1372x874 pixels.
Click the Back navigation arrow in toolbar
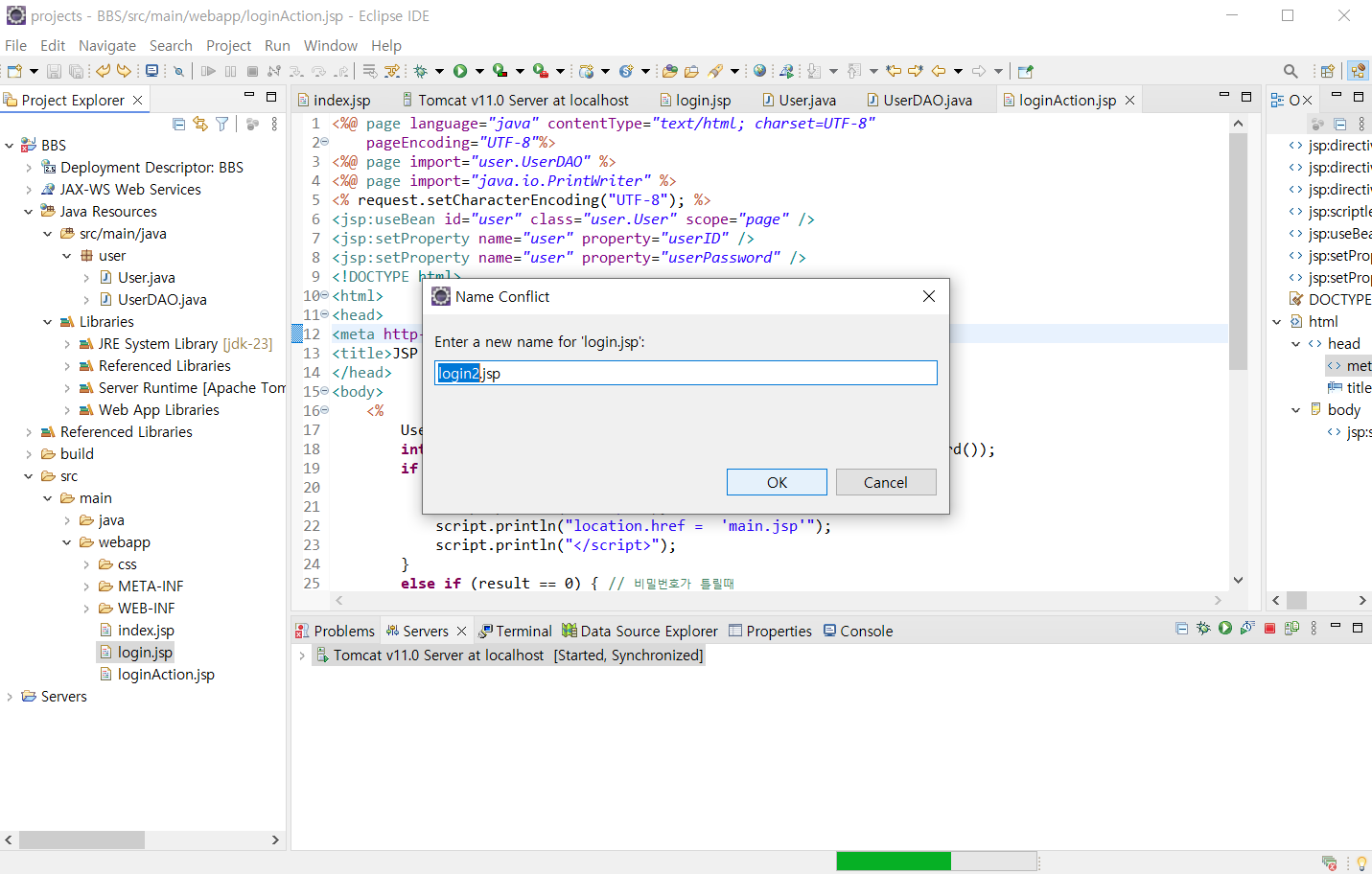(939, 71)
